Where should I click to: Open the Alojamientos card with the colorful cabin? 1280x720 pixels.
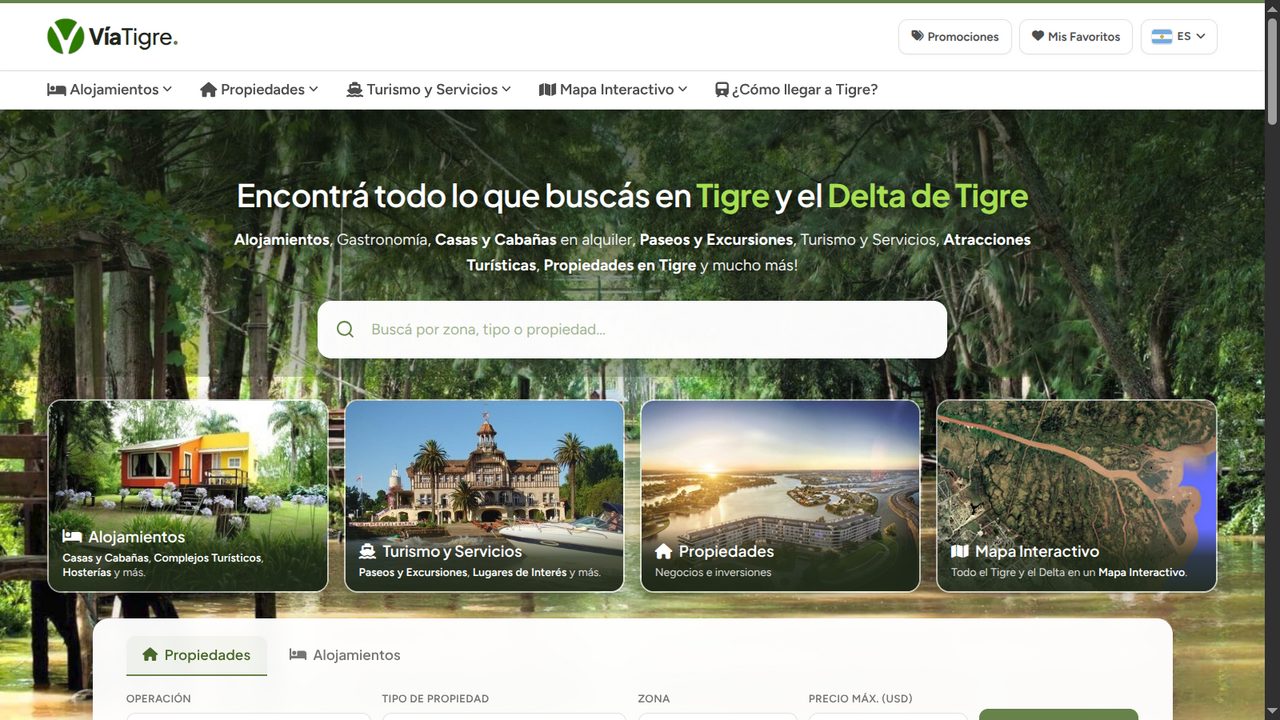188,496
